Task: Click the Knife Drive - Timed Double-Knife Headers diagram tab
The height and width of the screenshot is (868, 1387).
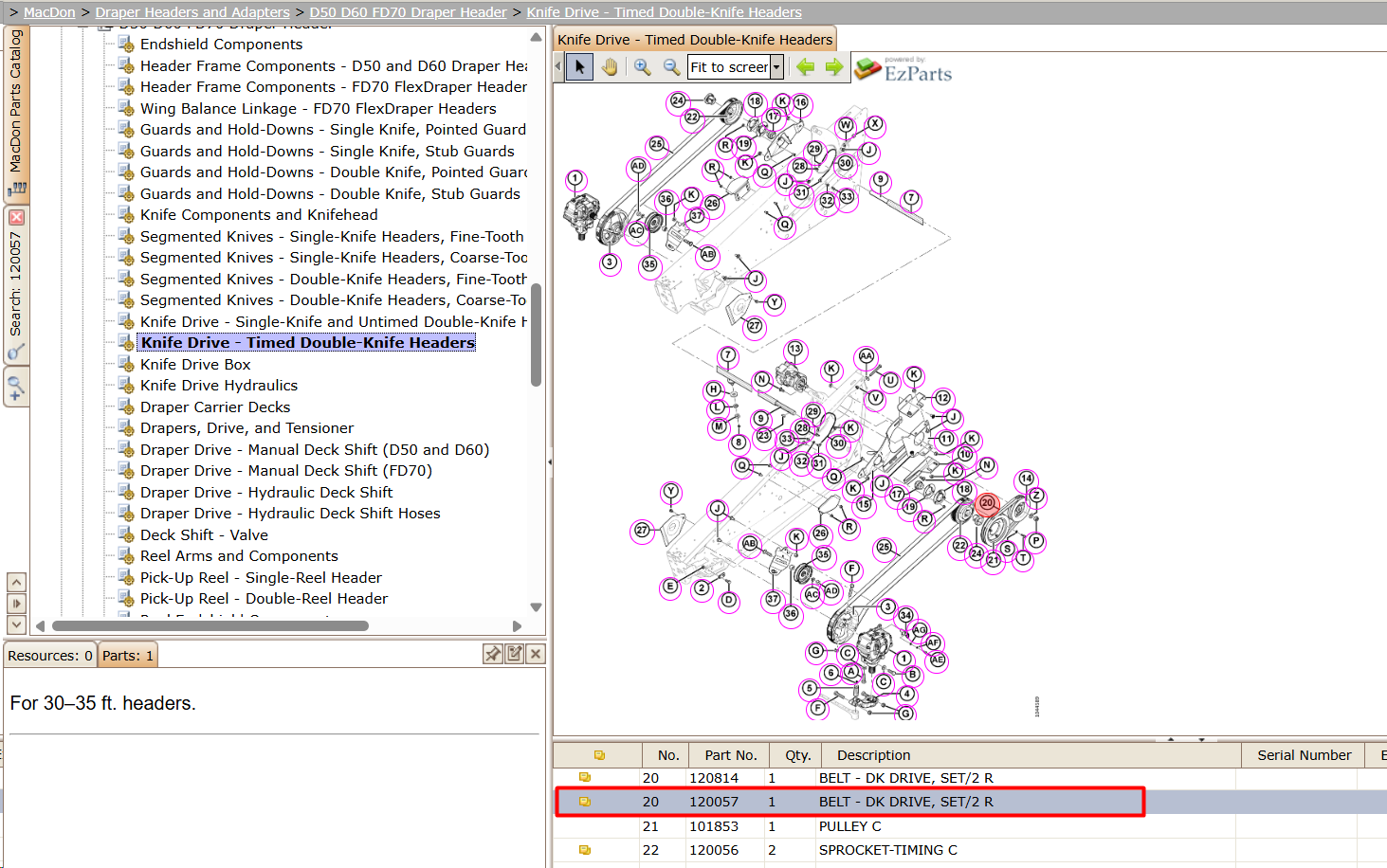Action: (x=695, y=39)
